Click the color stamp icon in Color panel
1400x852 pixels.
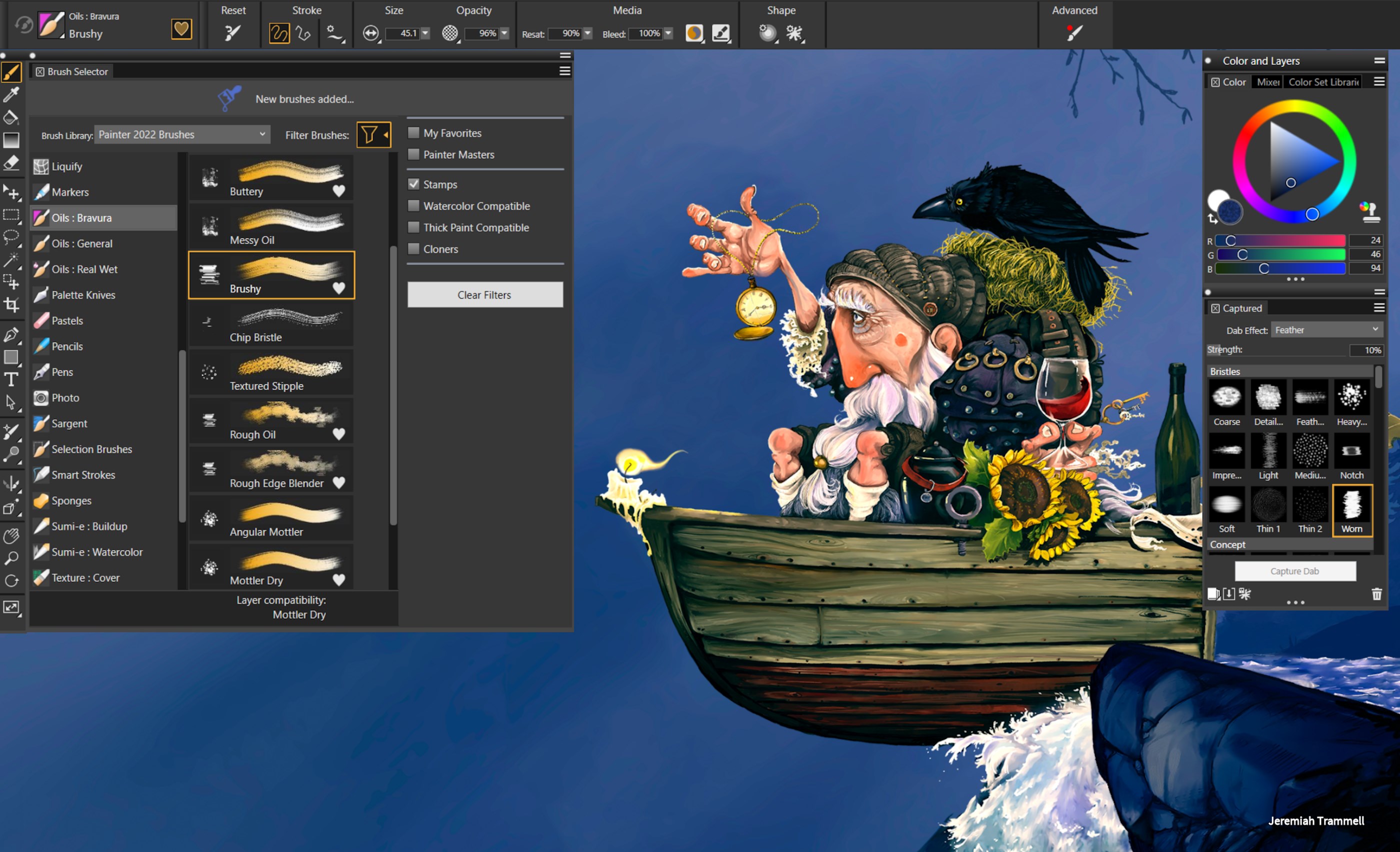(x=1370, y=212)
